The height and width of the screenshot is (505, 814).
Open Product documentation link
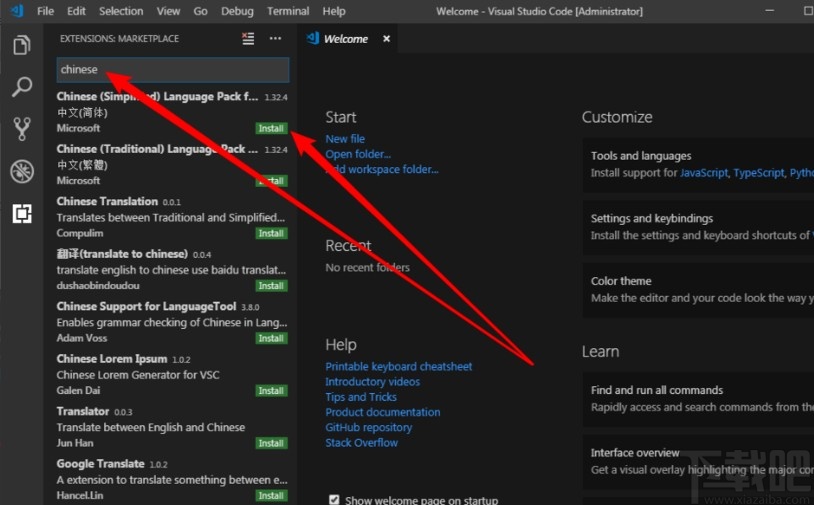(383, 412)
